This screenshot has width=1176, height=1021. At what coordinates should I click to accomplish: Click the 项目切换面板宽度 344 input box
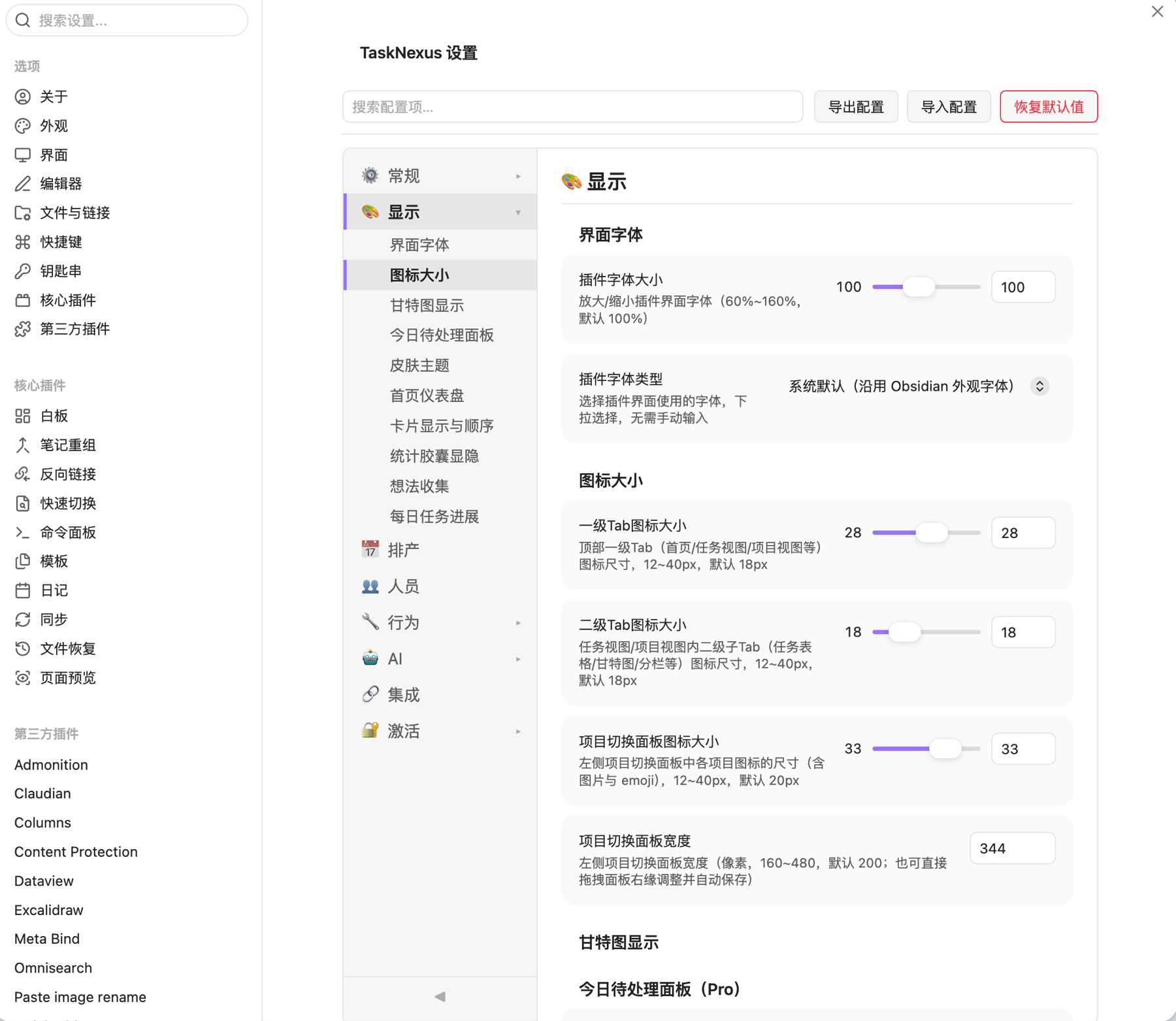pyautogui.click(x=1012, y=848)
